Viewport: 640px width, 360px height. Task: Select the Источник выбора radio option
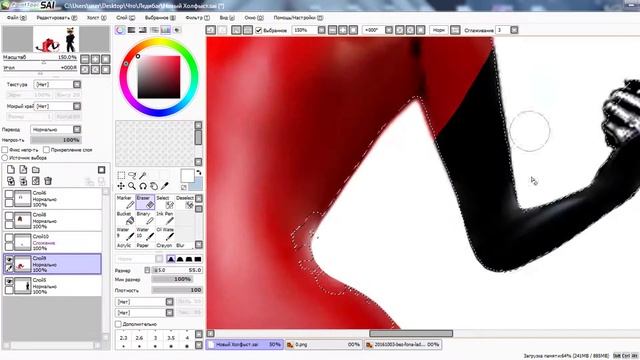pyautogui.click(x=5, y=158)
